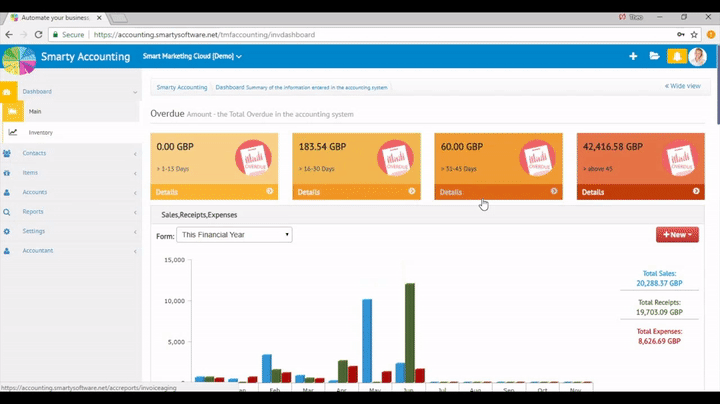Click the browser reload button
The width and height of the screenshot is (720, 404).
(x=38, y=34)
